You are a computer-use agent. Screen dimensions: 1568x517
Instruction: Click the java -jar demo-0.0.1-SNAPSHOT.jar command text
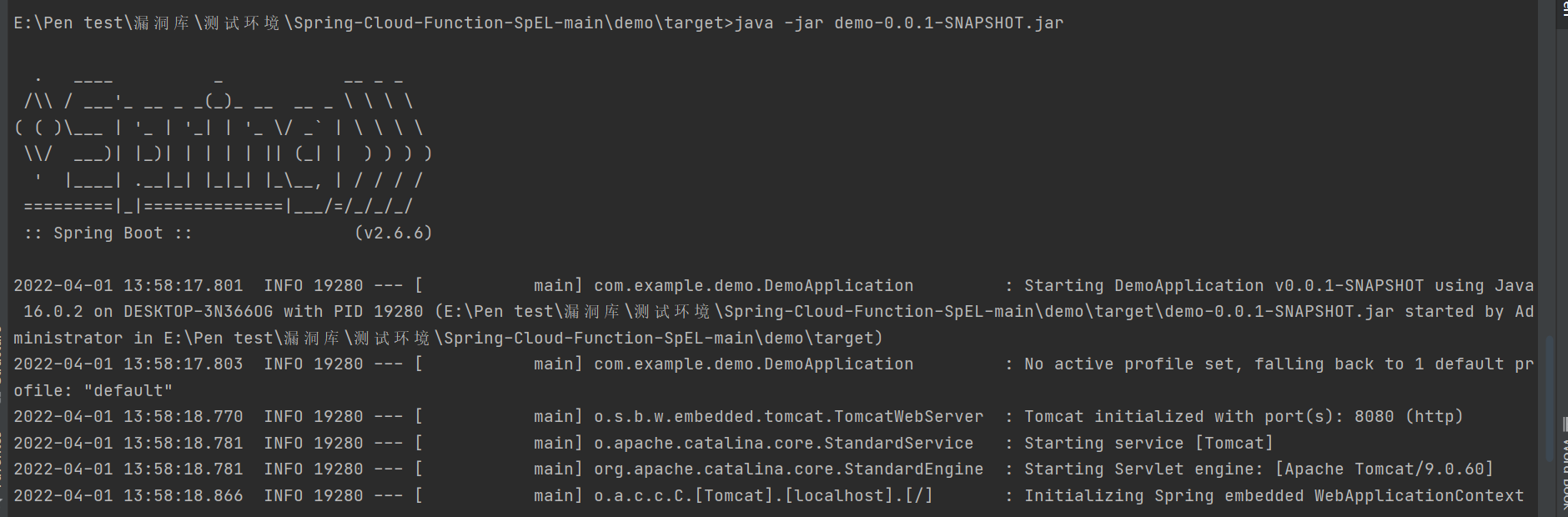pos(898,23)
